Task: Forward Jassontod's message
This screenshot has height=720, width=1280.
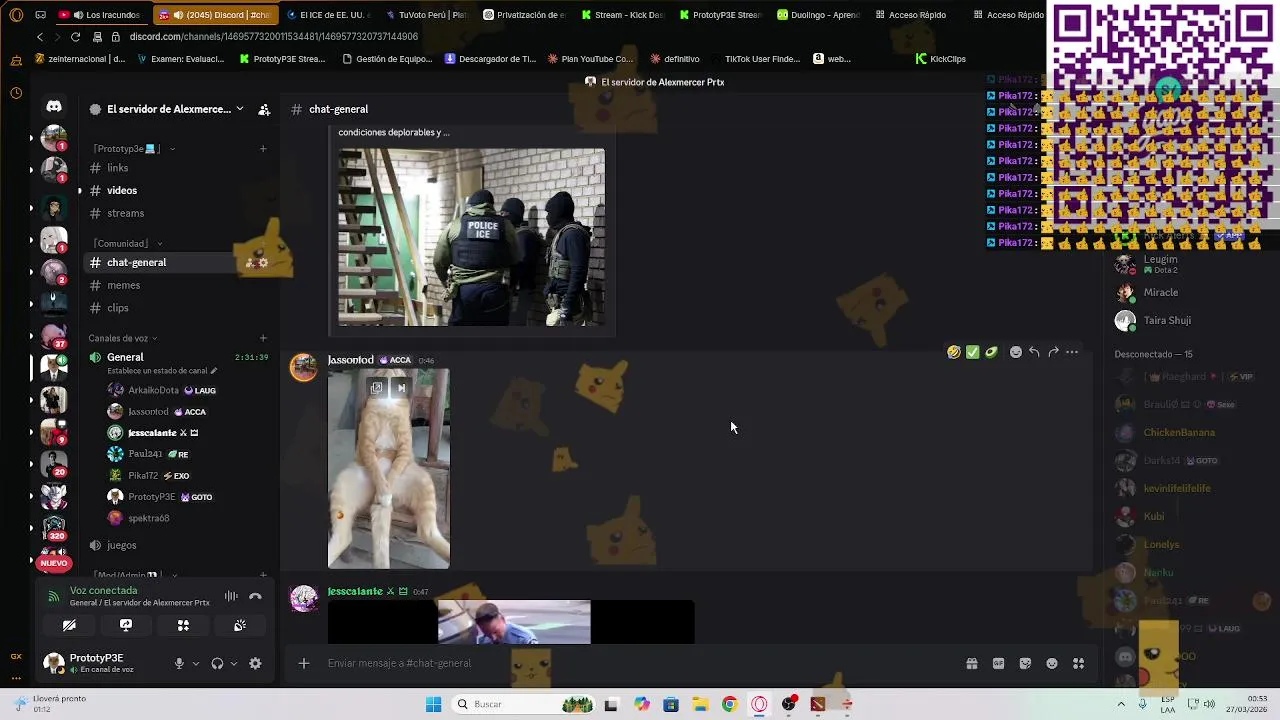Action: 1053,352
